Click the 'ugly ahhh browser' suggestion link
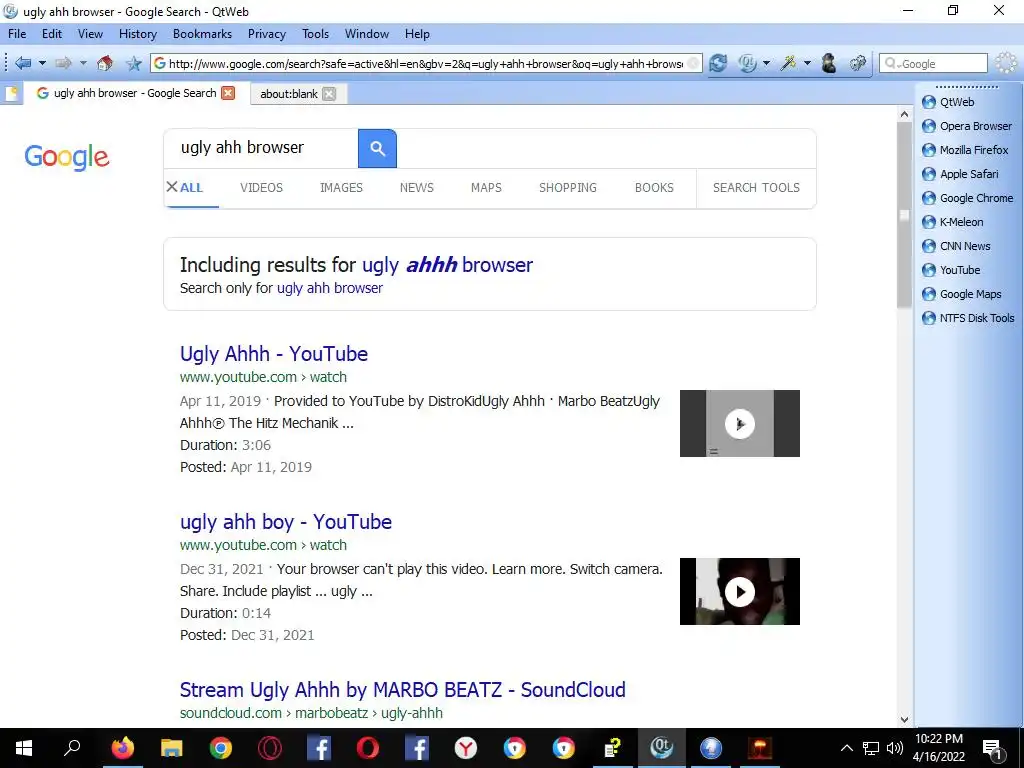1024x768 pixels. pos(447,264)
